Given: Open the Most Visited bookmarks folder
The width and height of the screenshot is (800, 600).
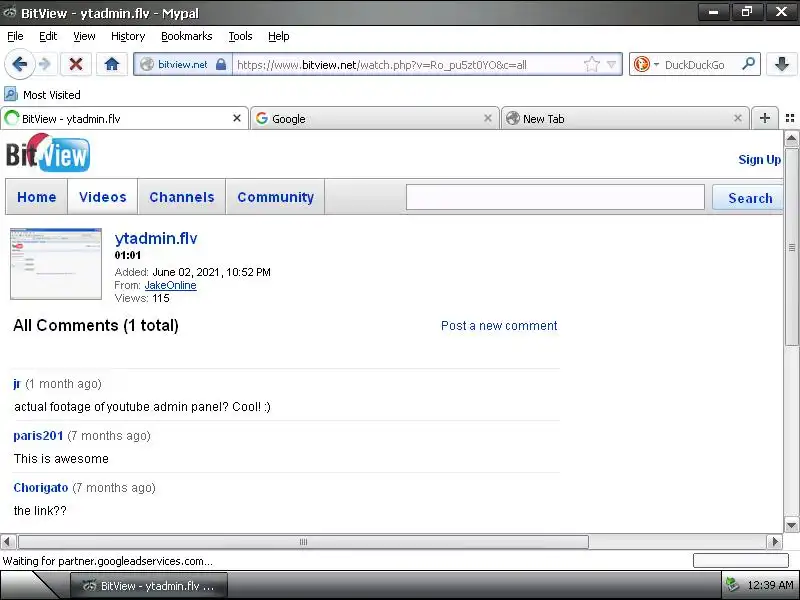Looking at the screenshot, I should [x=42, y=94].
